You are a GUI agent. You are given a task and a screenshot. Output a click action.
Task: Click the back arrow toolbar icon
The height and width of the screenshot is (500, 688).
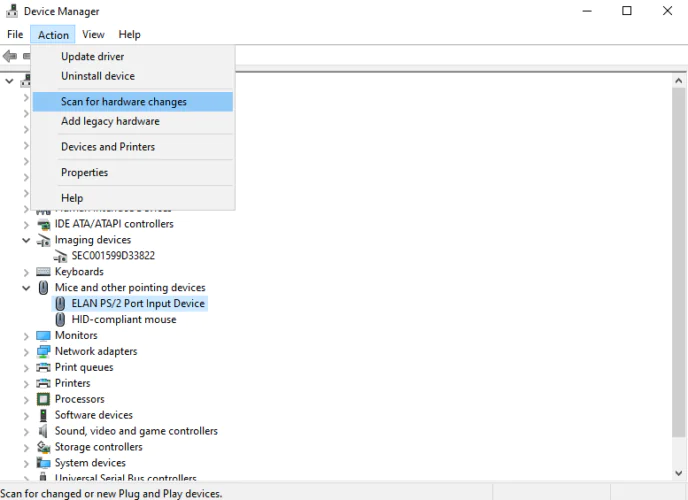point(11,56)
